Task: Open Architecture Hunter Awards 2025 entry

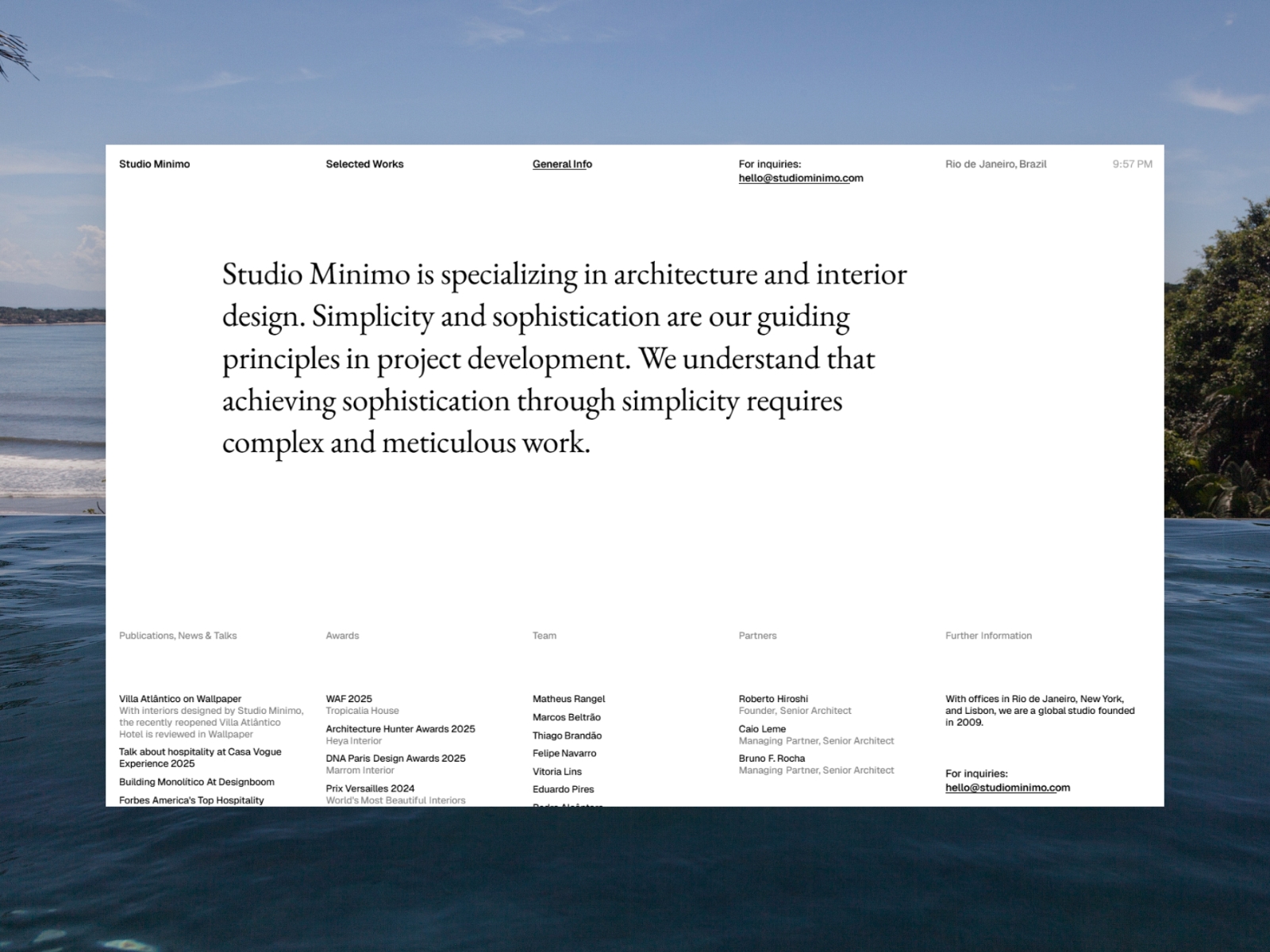Action: [401, 728]
